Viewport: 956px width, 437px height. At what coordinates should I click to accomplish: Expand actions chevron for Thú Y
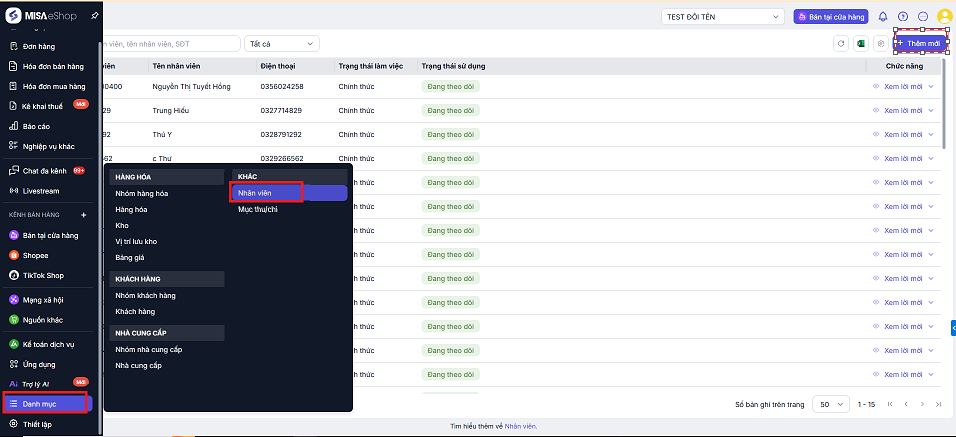pos(931,134)
